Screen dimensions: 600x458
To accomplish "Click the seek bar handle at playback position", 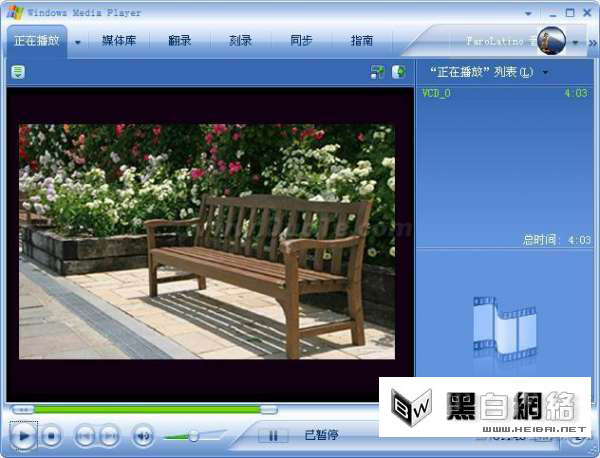I will pyautogui.click(x=269, y=410).
